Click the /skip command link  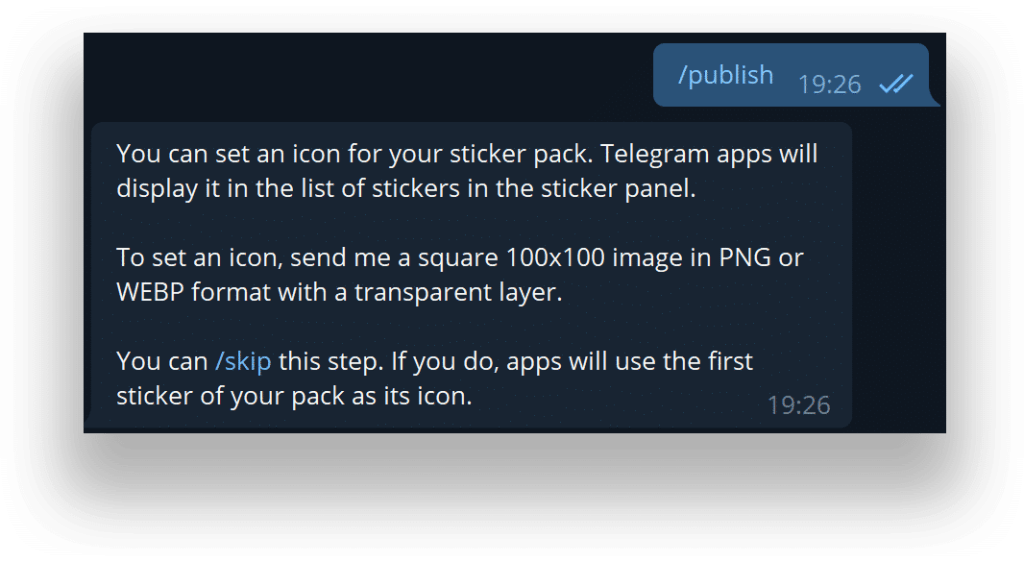243,361
